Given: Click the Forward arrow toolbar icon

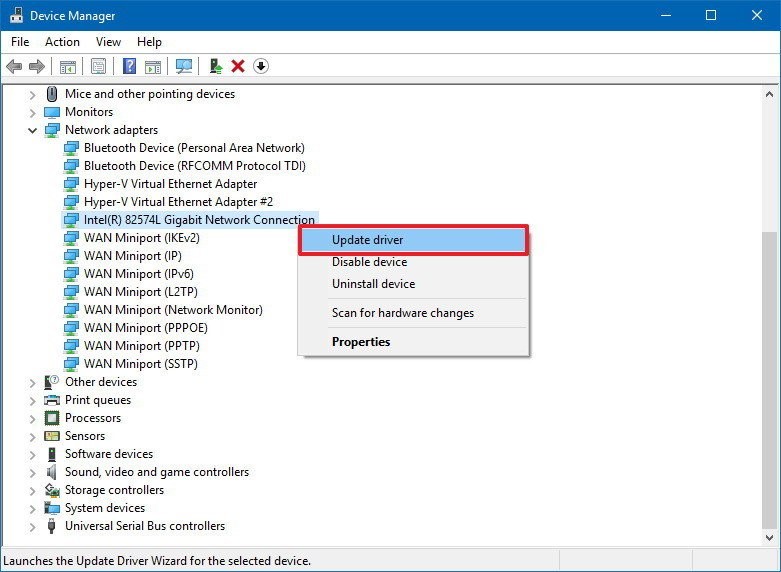Looking at the screenshot, I should click(x=37, y=67).
